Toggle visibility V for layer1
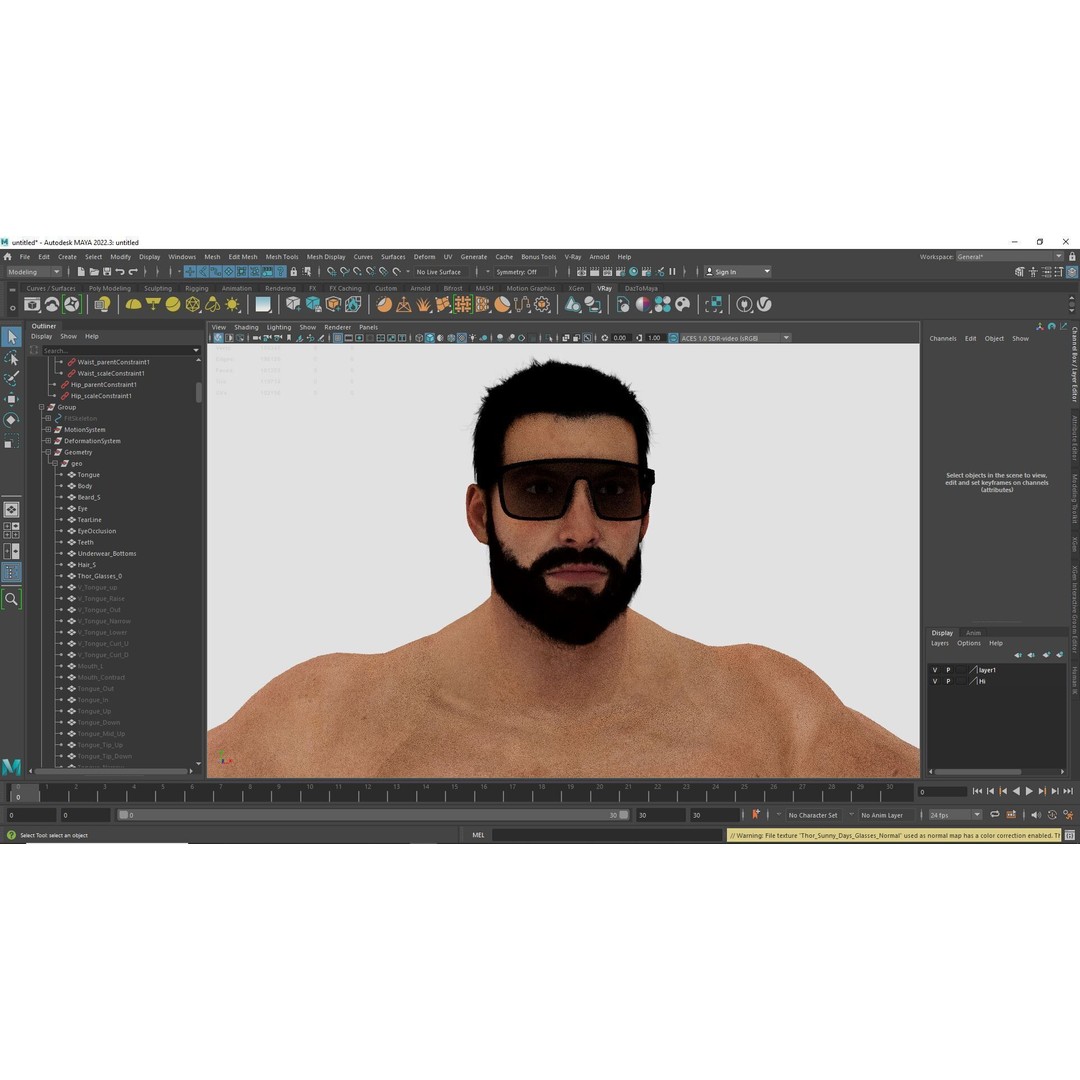Viewport: 1080px width, 1080px height. pos(935,670)
